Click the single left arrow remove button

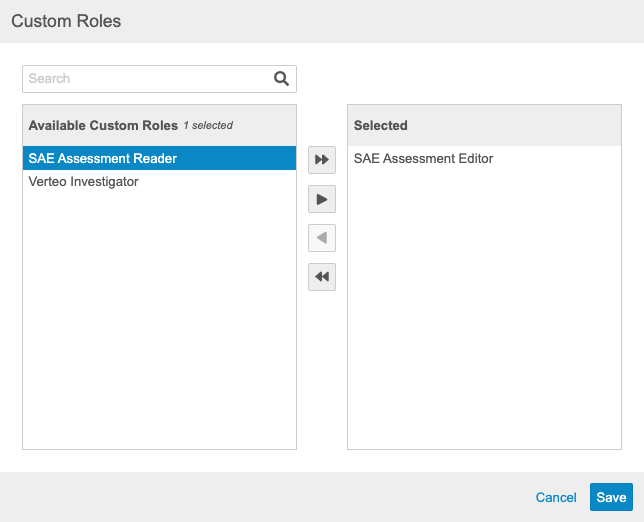322,238
